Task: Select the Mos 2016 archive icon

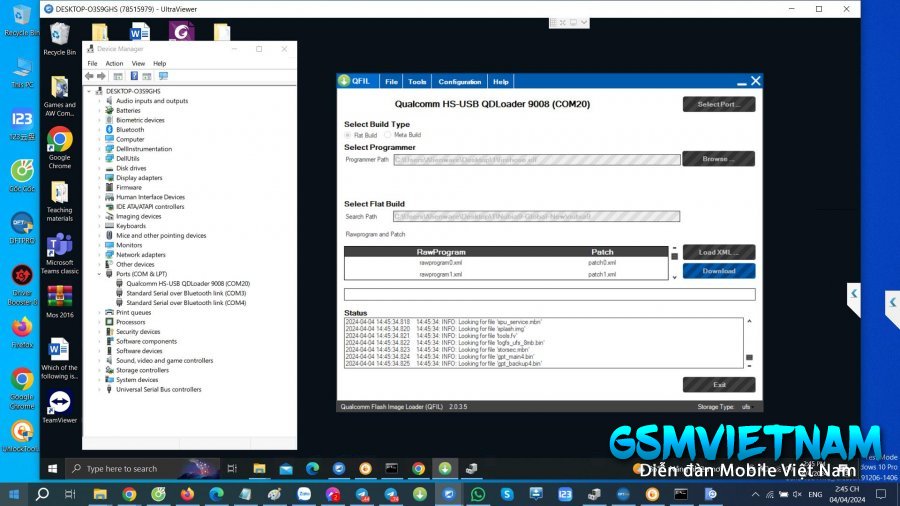Action: point(59,302)
